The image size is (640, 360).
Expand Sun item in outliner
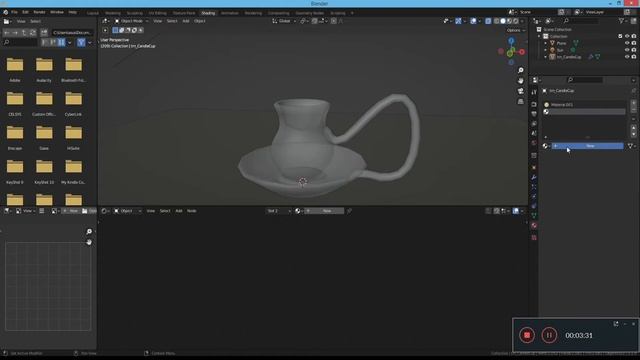tap(546, 50)
